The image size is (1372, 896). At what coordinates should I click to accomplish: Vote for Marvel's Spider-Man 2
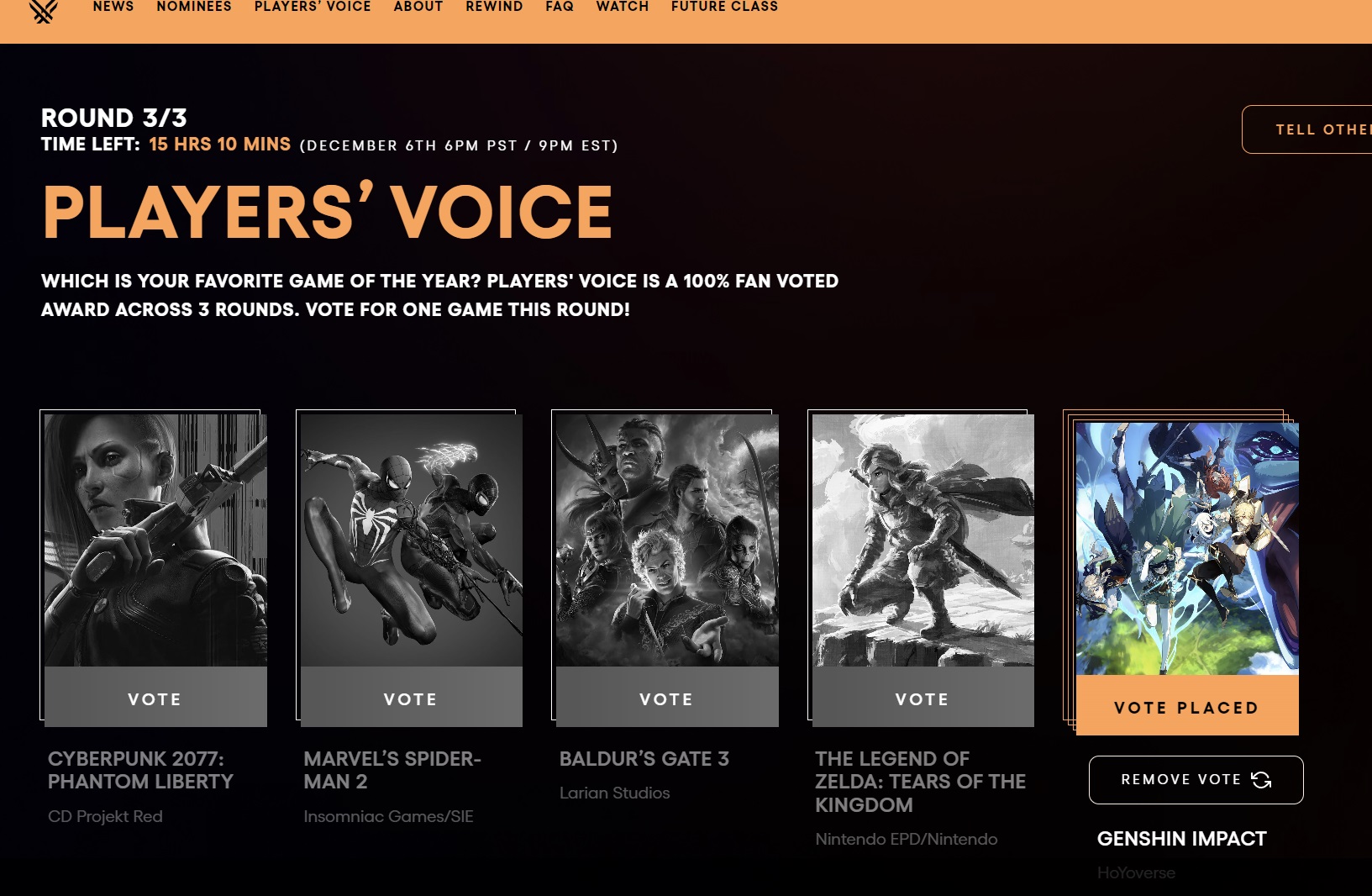[x=412, y=698]
